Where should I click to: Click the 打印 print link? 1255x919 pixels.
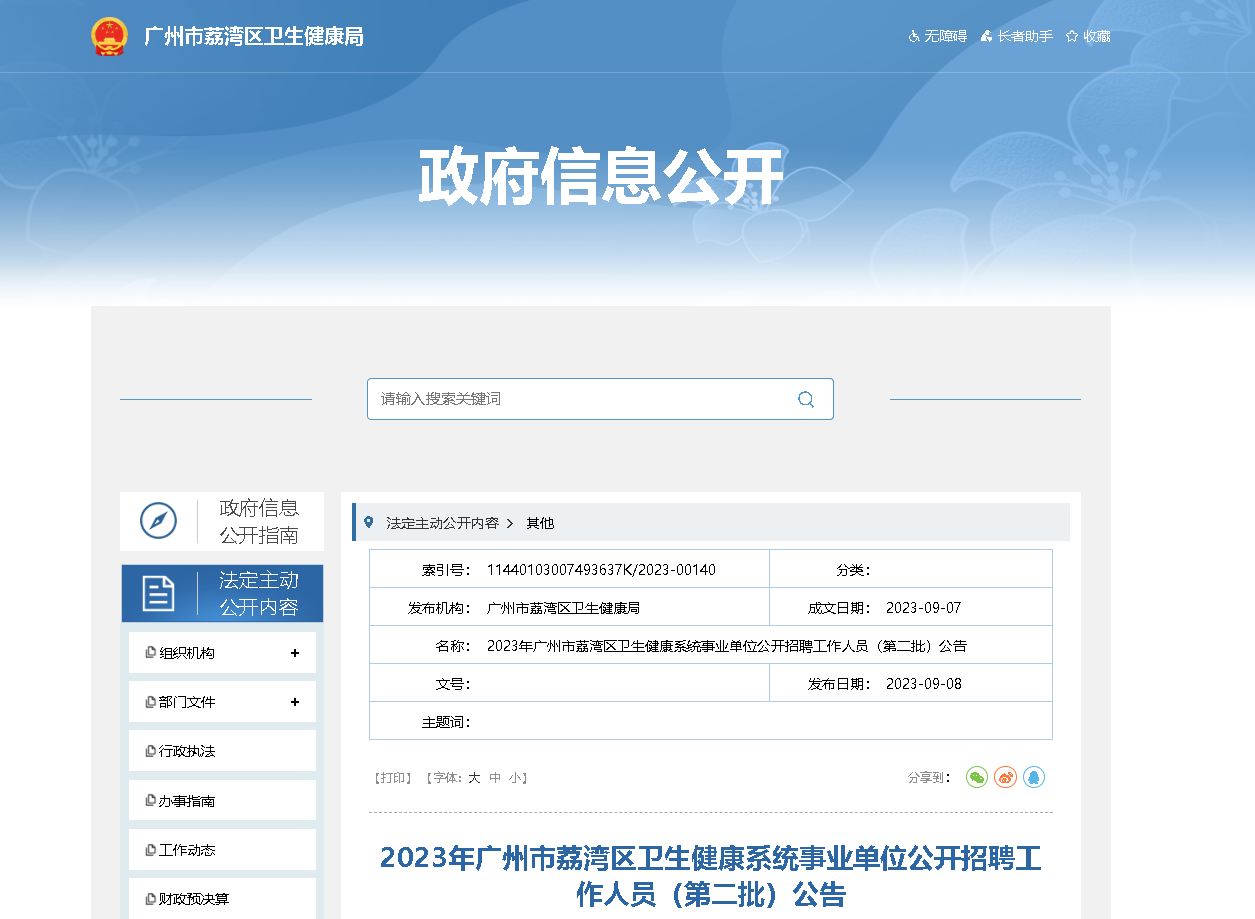[392, 778]
